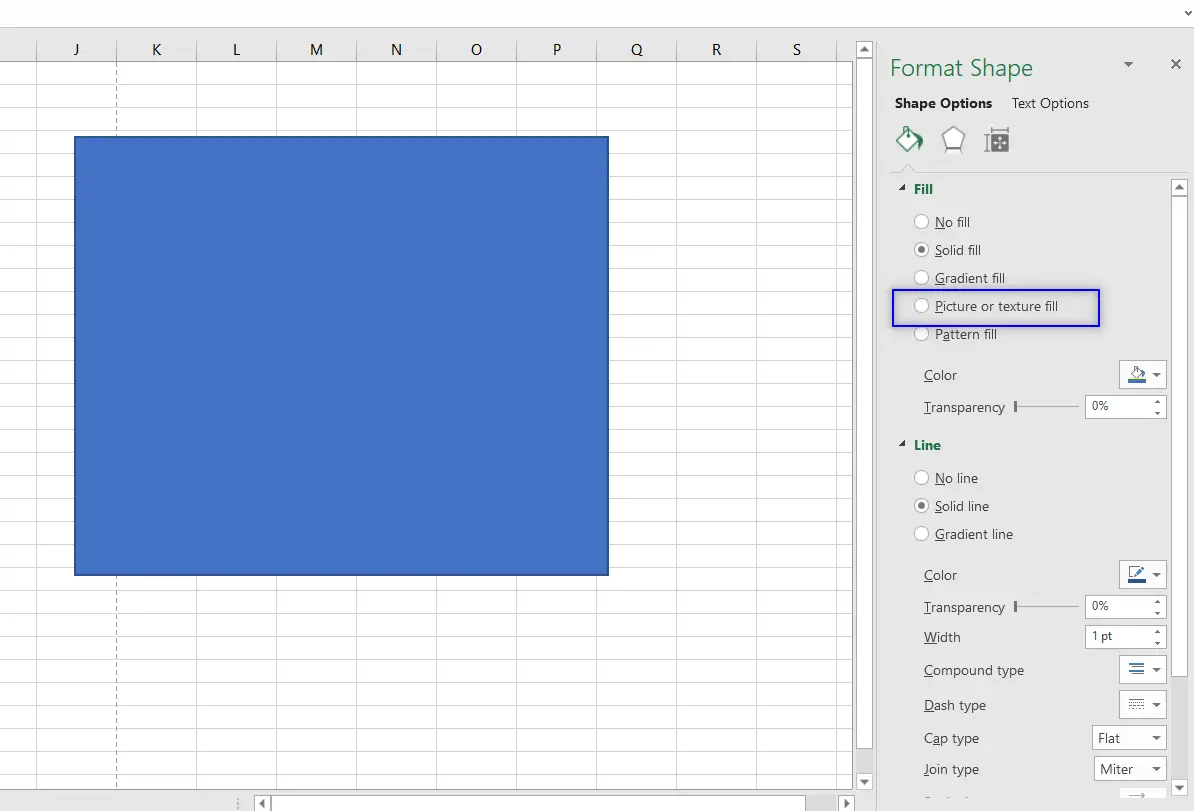Select the No fill radio button
The width and height of the screenshot is (1194, 811).
[x=921, y=222]
